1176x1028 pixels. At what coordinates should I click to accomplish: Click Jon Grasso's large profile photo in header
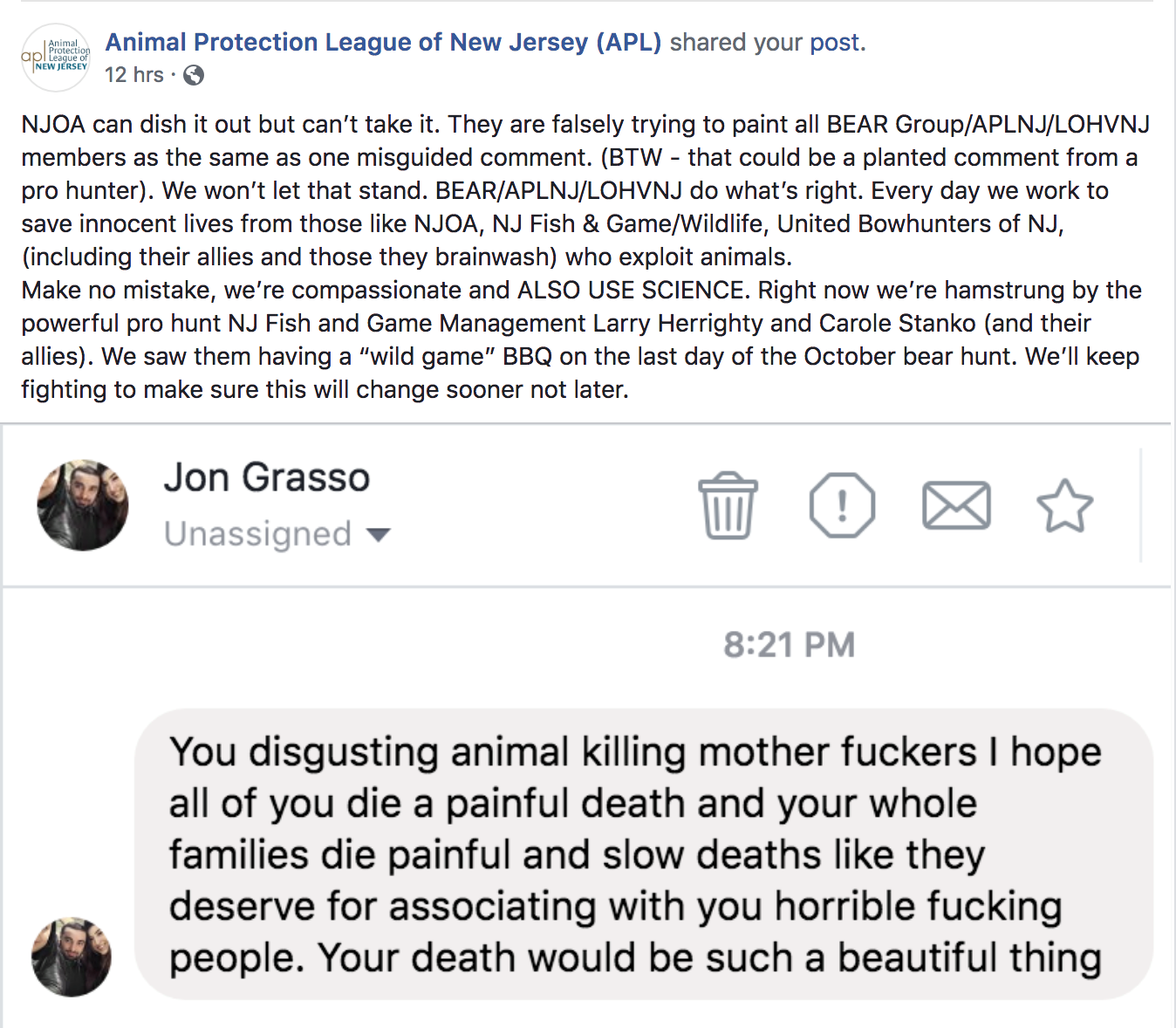point(83,505)
